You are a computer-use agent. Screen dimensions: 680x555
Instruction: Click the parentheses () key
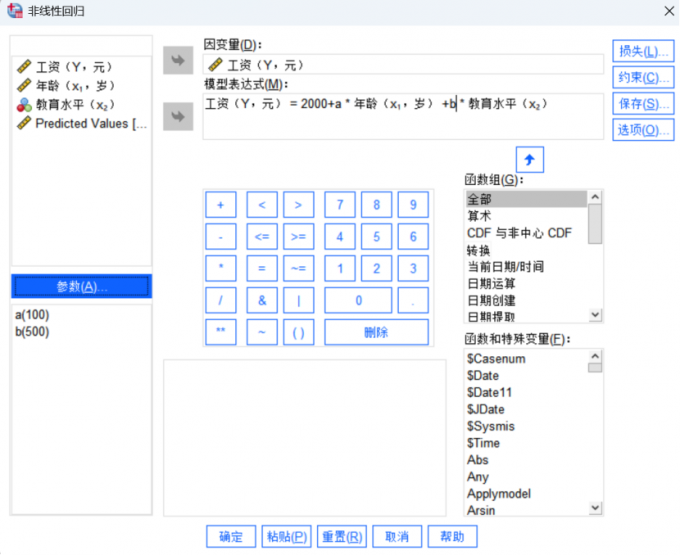click(x=298, y=332)
